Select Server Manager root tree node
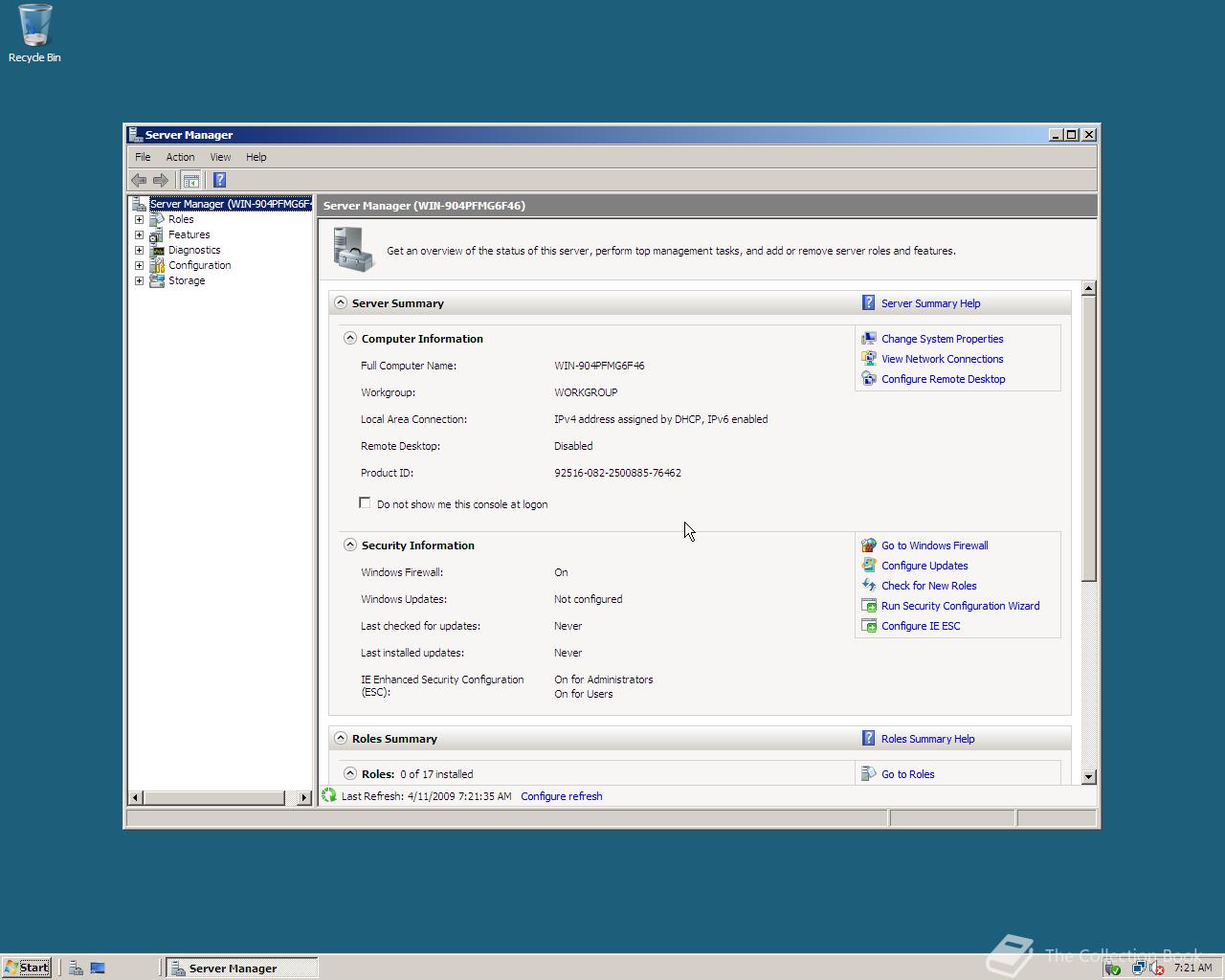This screenshot has height=980, width=1225. tap(230, 204)
